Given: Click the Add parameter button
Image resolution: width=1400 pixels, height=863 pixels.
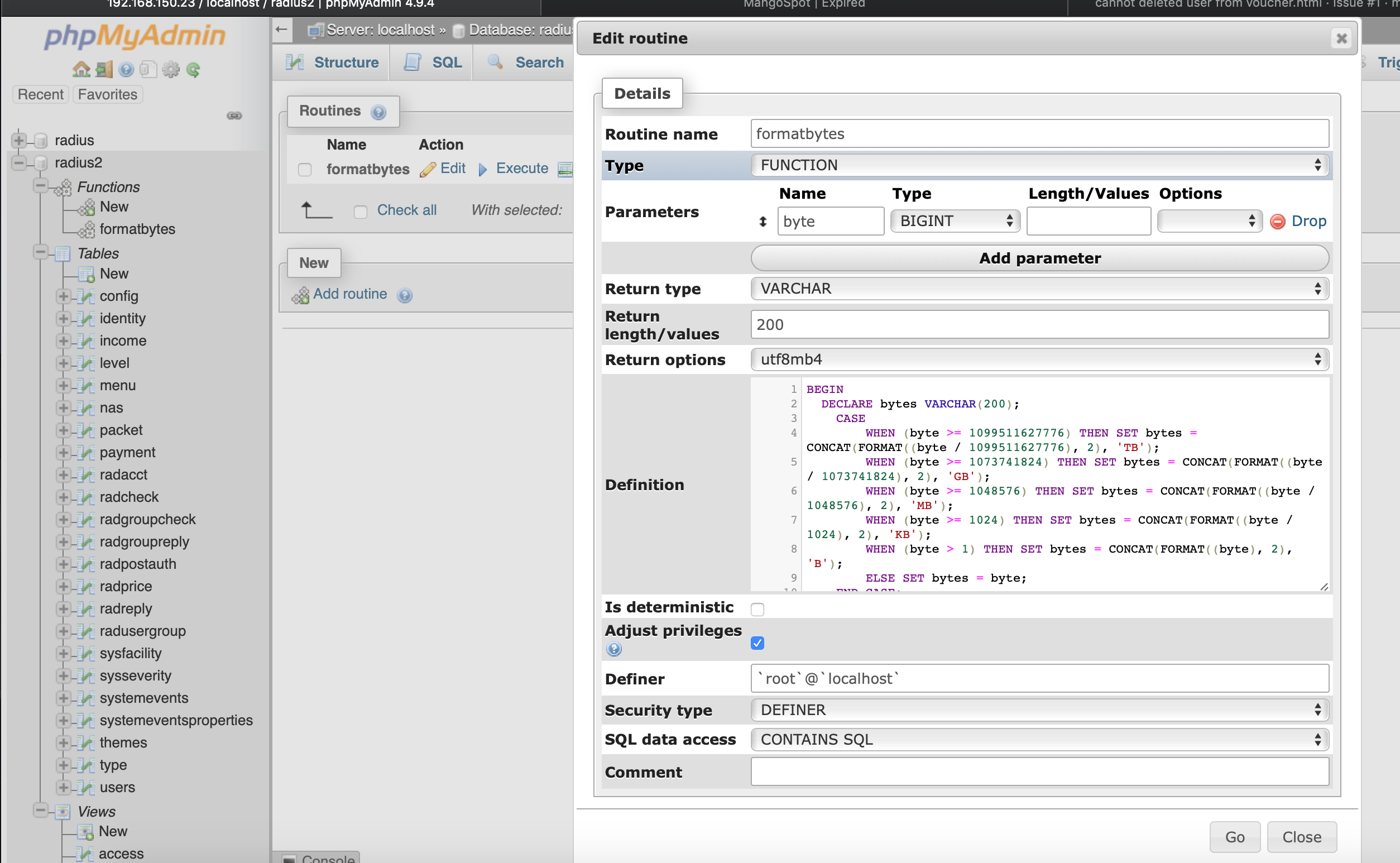Looking at the screenshot, I should 1039,258.
